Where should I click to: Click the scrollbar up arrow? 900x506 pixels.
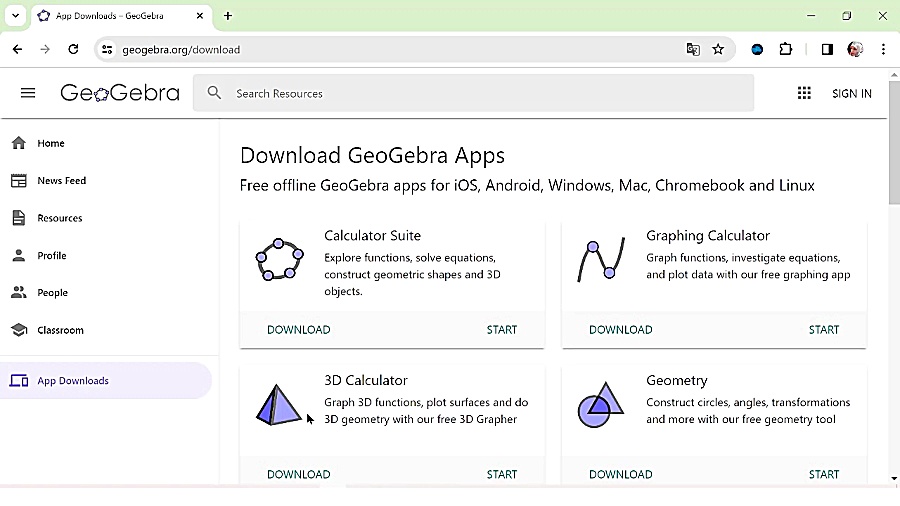coord(894,75)
